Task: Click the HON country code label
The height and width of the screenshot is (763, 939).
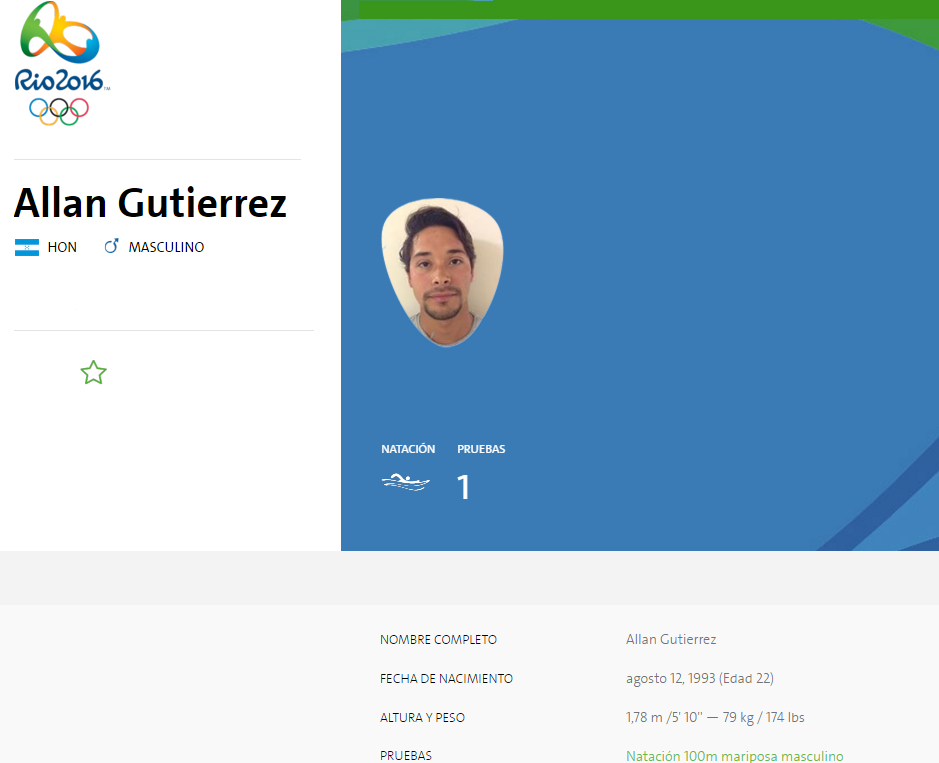Action: click(x=62, y=246)
